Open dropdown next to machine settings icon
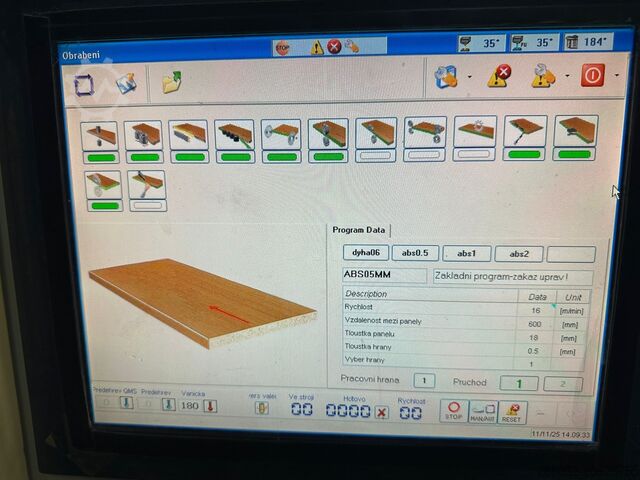Viewport: 640px width, 480px height. coord(469,76)
